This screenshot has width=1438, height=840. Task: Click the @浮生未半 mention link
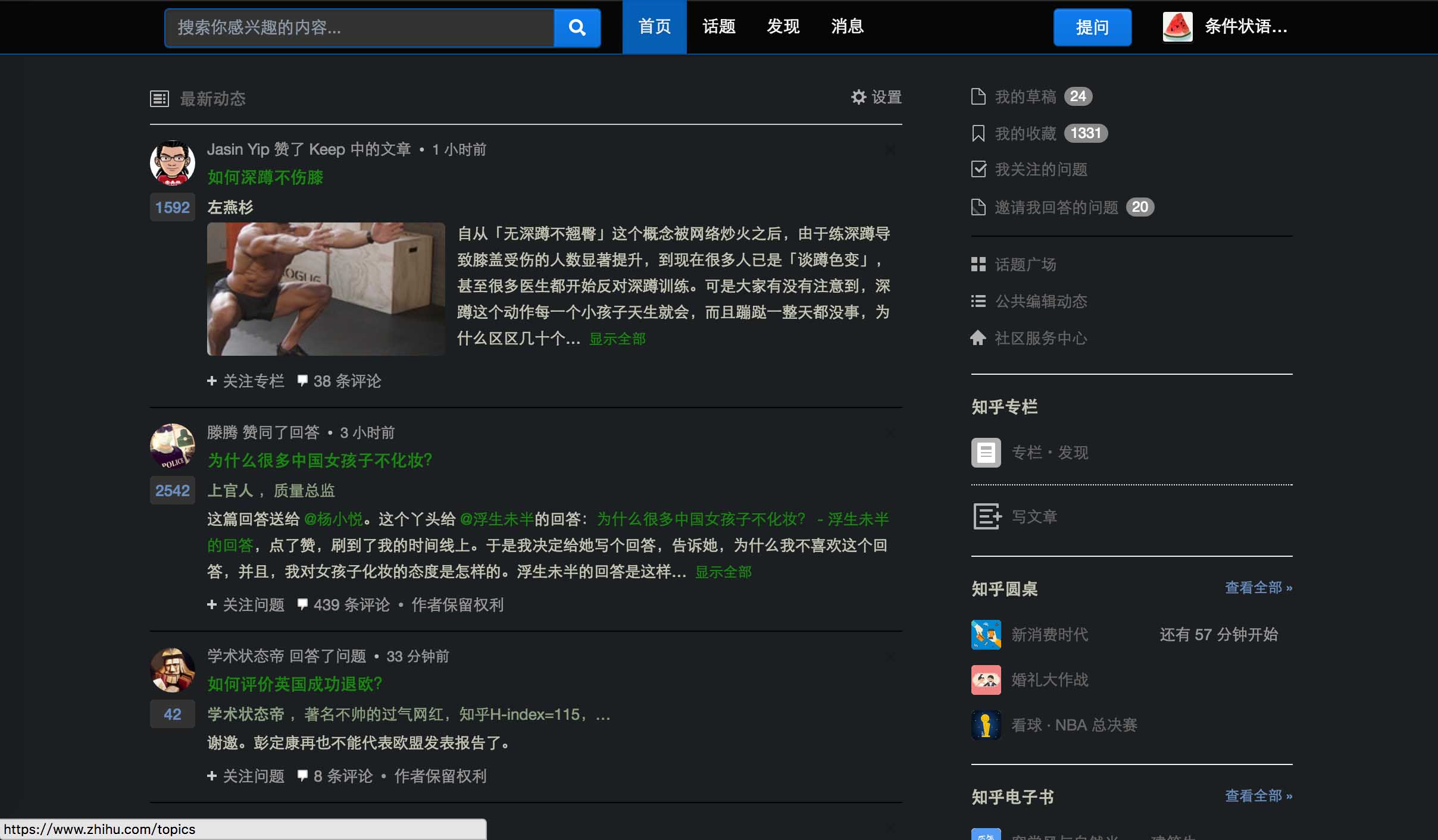click(497, 519)
